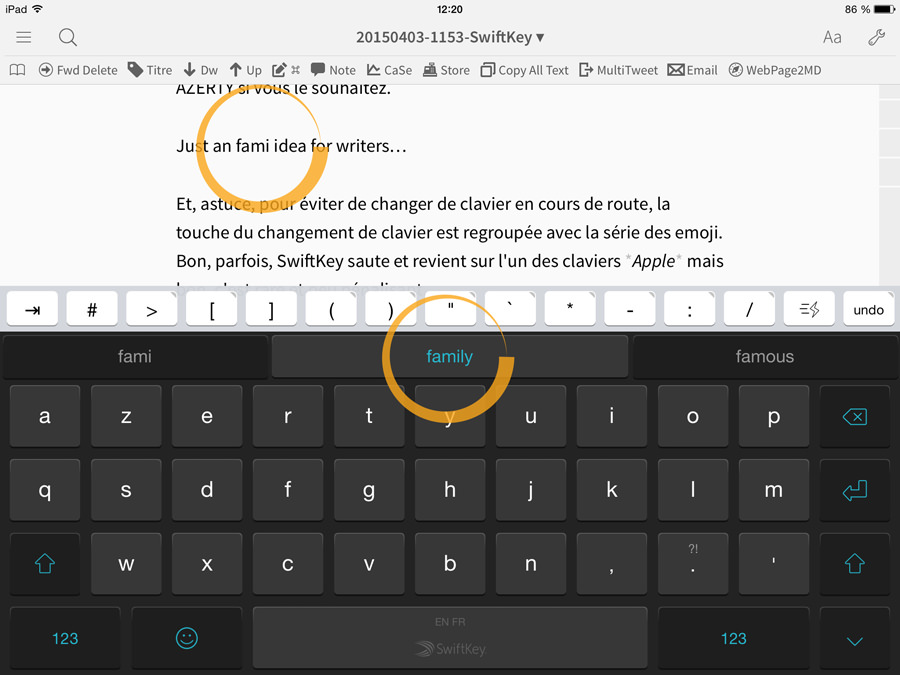Choose the 'fami' suggestion
This screenshot has height=675, width=900.
coord(135,356)
